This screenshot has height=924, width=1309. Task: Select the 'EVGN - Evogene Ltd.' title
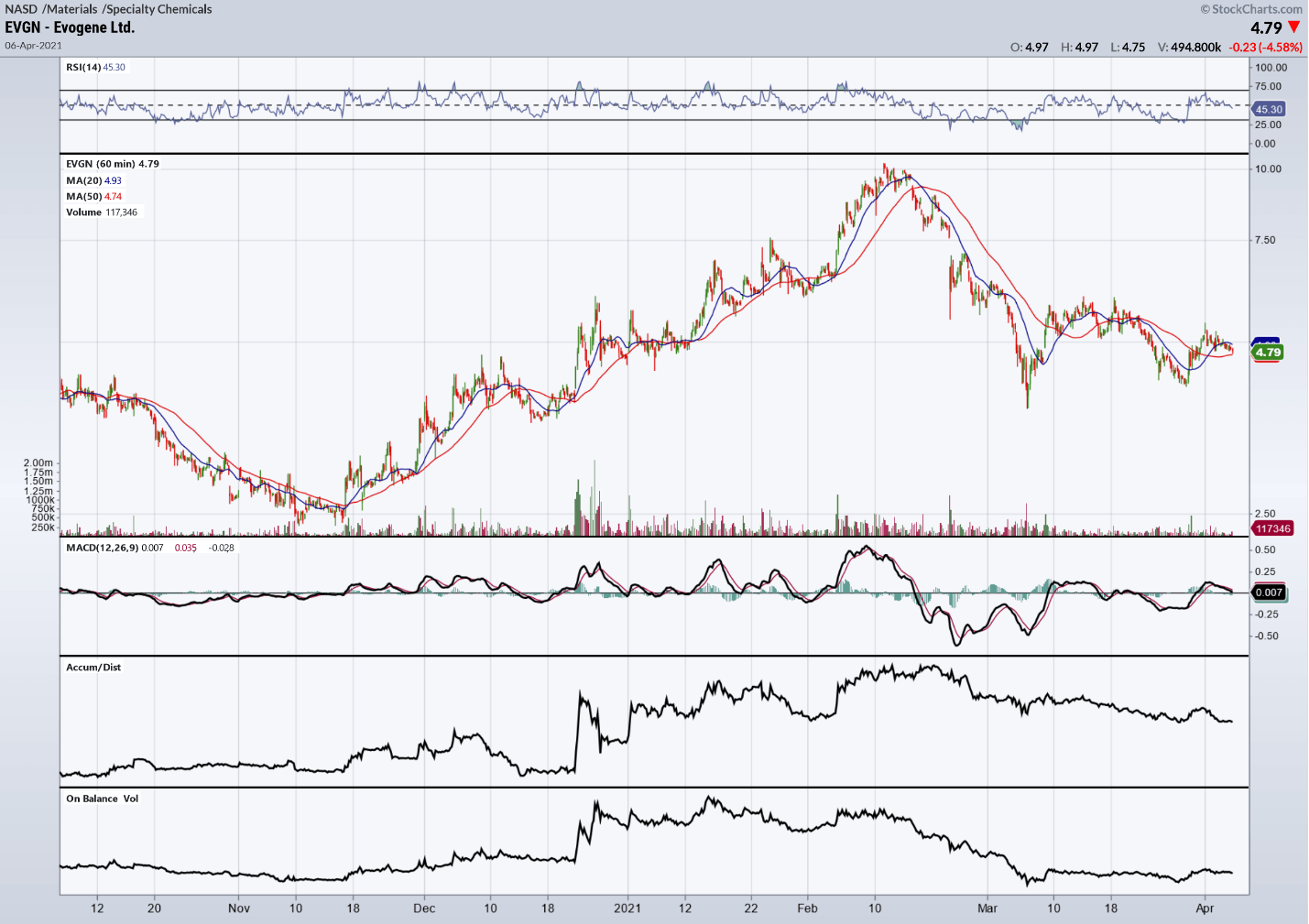click(70, 27)
